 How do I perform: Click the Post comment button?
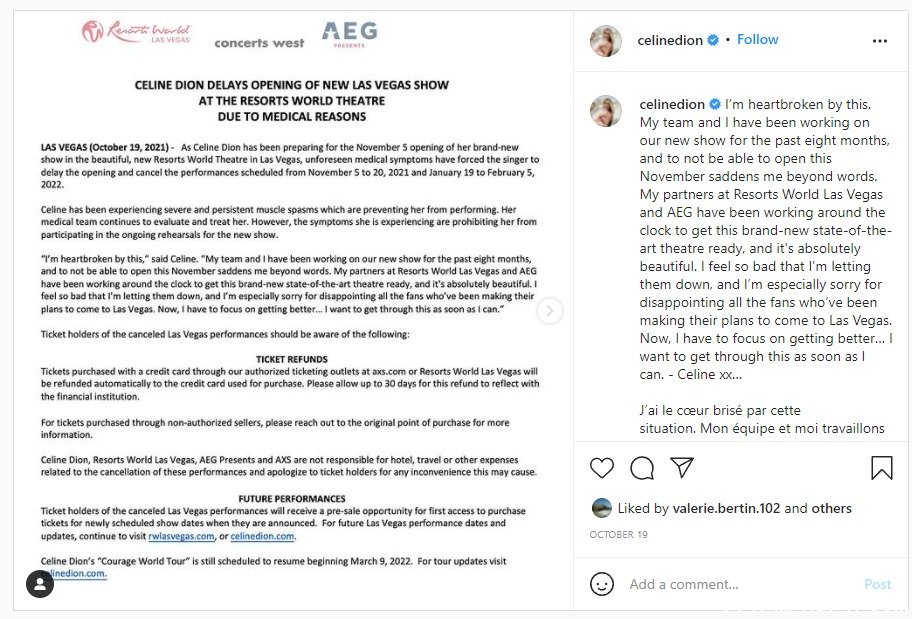[877, 584]
